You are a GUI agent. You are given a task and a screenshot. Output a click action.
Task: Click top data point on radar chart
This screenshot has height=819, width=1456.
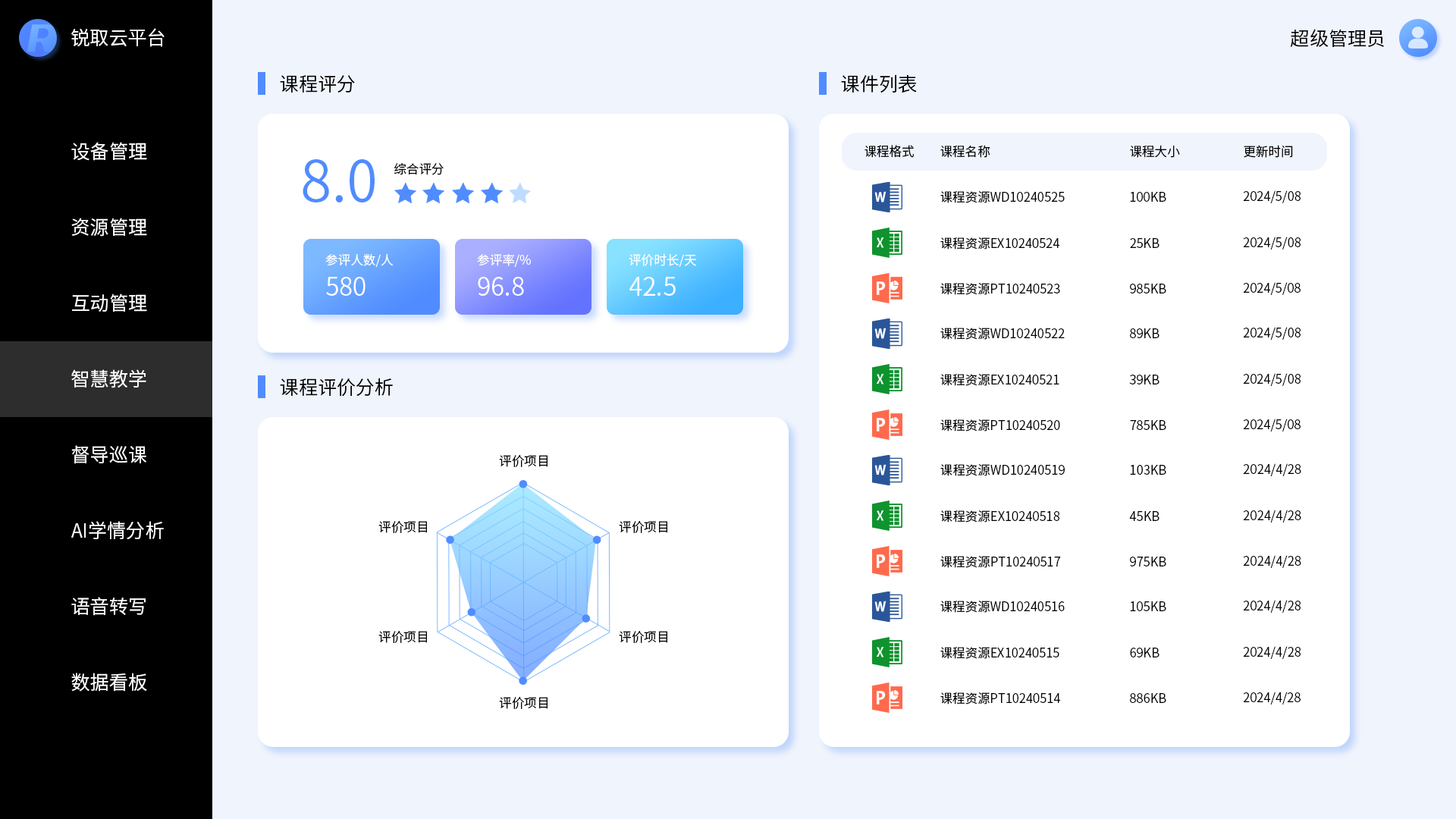point(523,484)
